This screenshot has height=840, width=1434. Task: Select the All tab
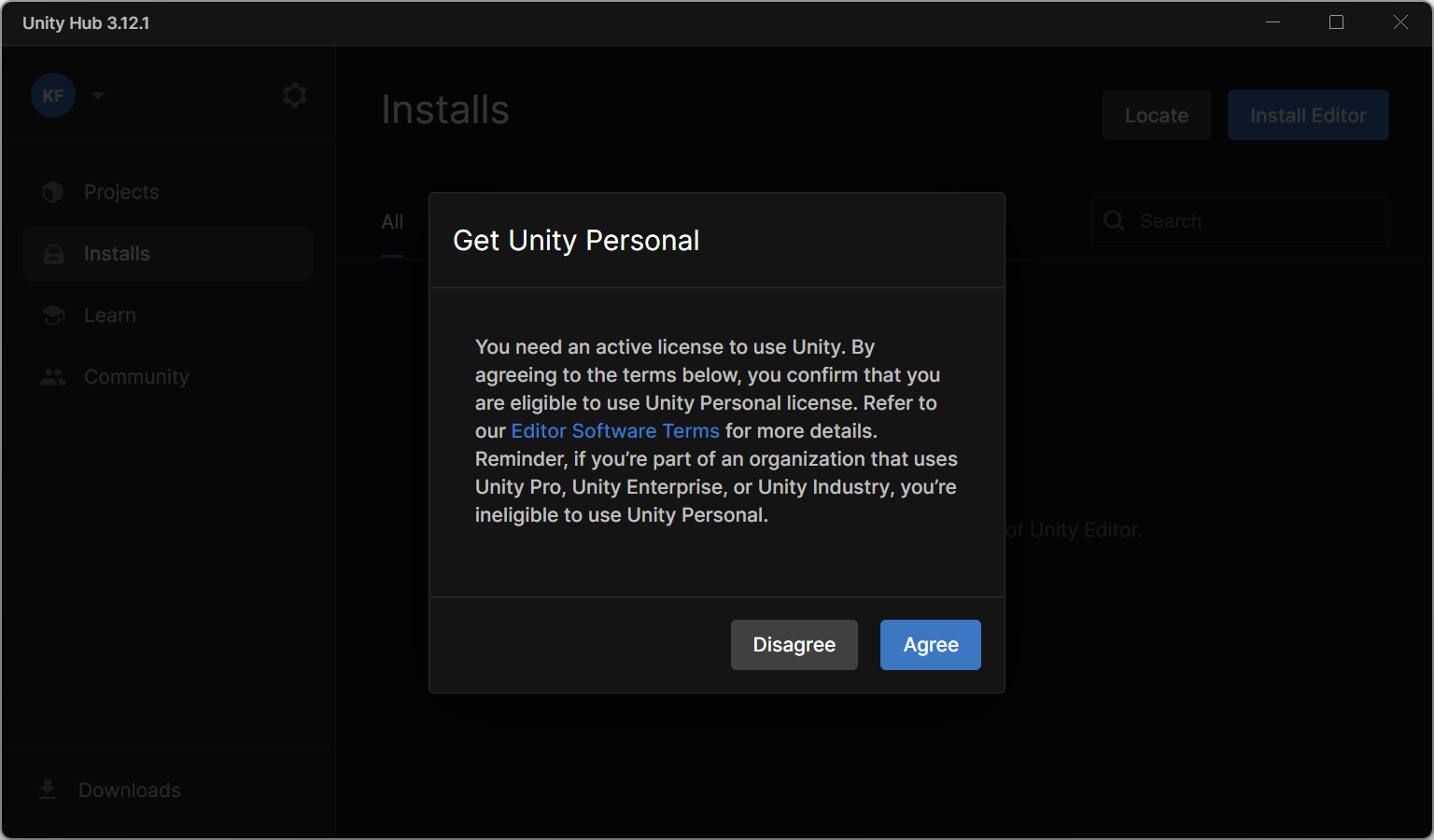tap(392, 222)
